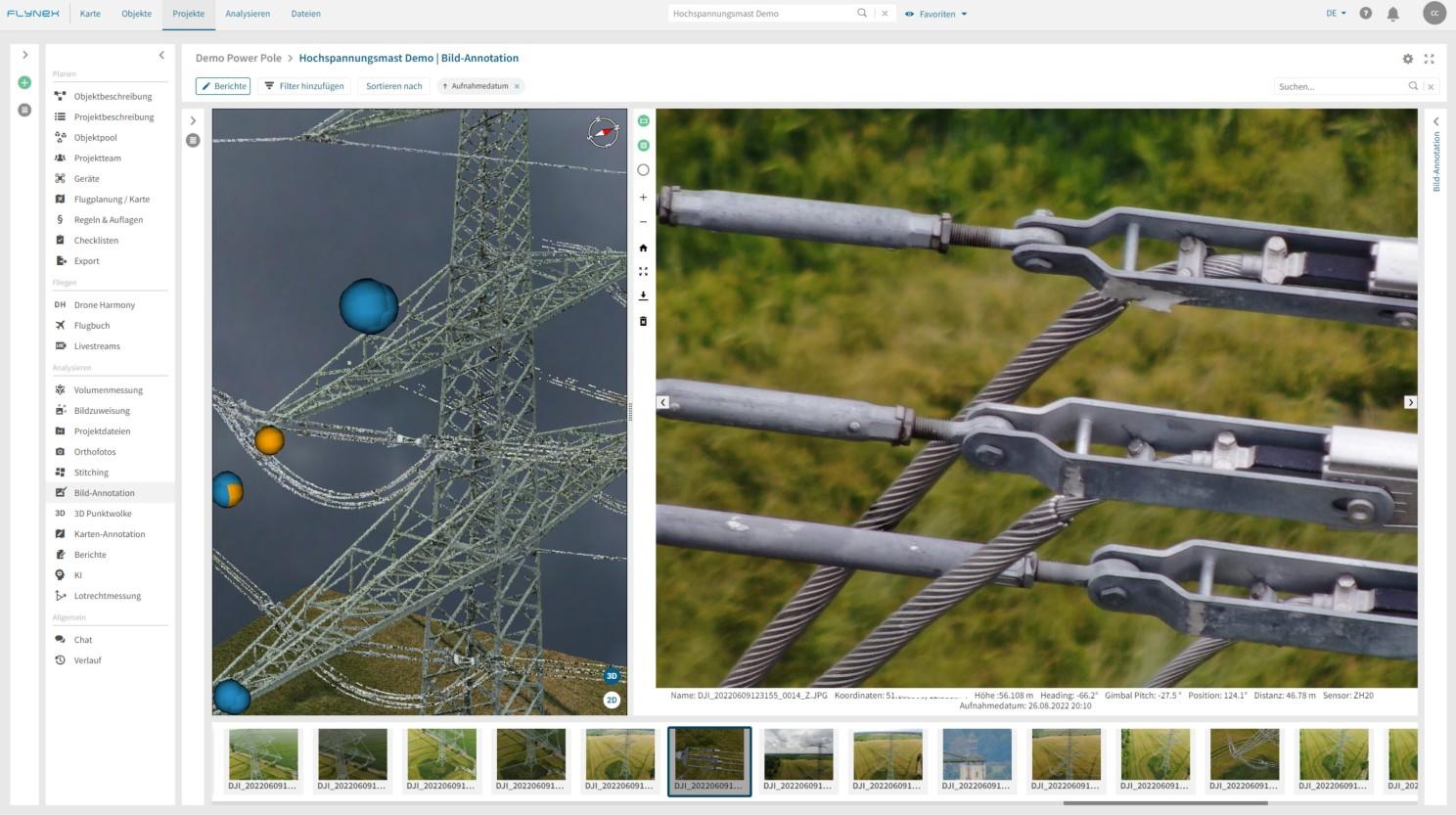Click Demo Power Pole breadcrumb
1456x815 pixels.
tap(238, 58)
